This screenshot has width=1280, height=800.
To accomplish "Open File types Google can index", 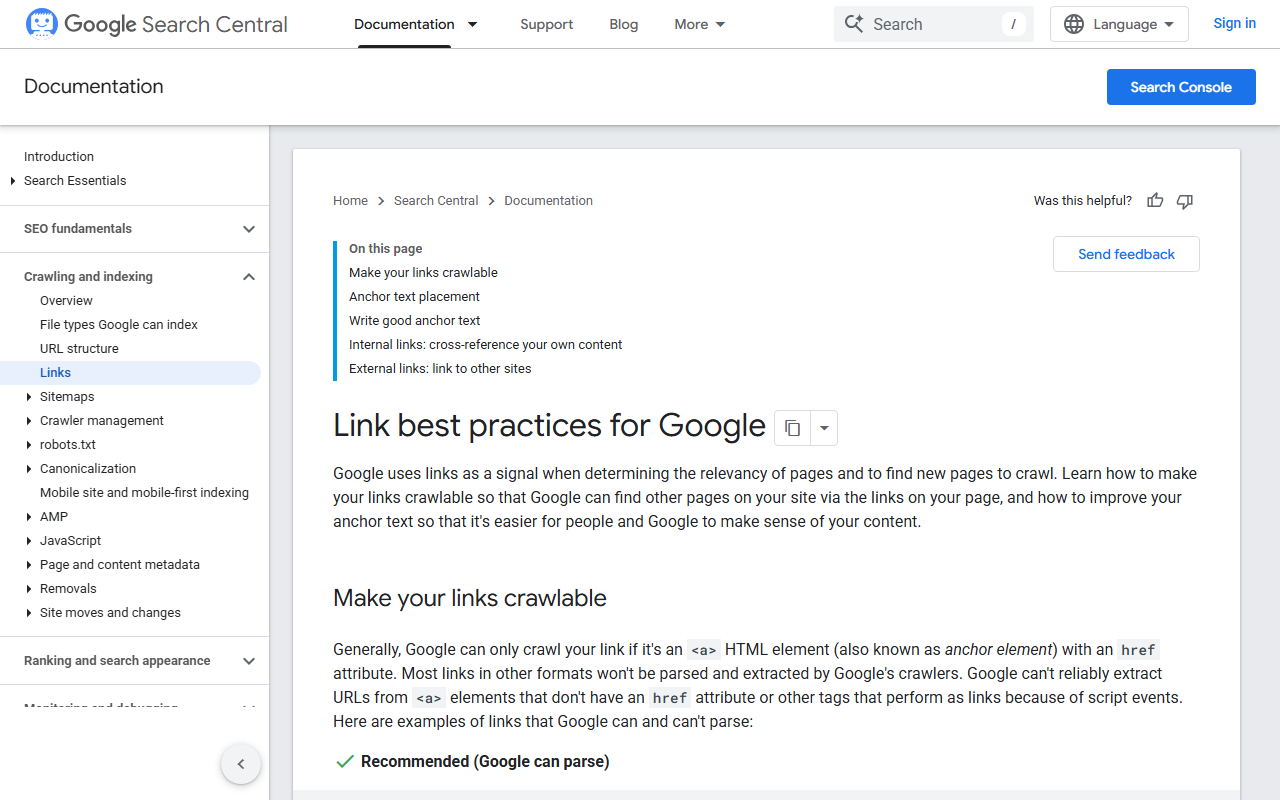I will (x=119, y=325).
